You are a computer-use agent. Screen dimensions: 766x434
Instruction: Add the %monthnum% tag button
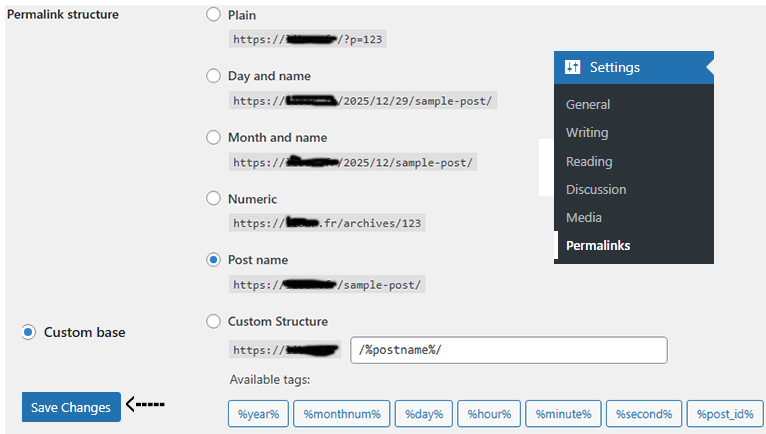[x=341, y=414]
